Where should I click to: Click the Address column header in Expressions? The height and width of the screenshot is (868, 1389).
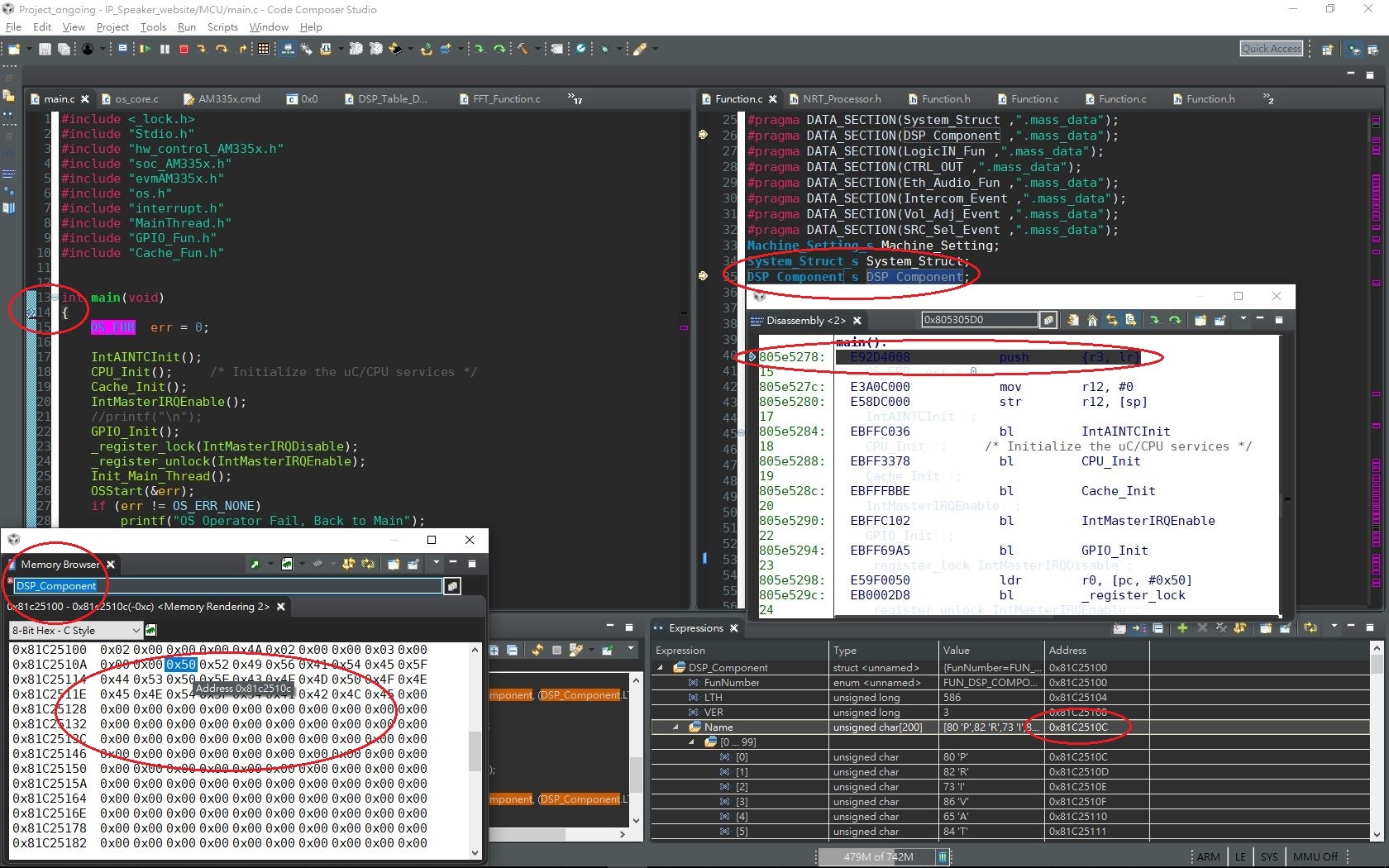click(x=1095, y=651)
